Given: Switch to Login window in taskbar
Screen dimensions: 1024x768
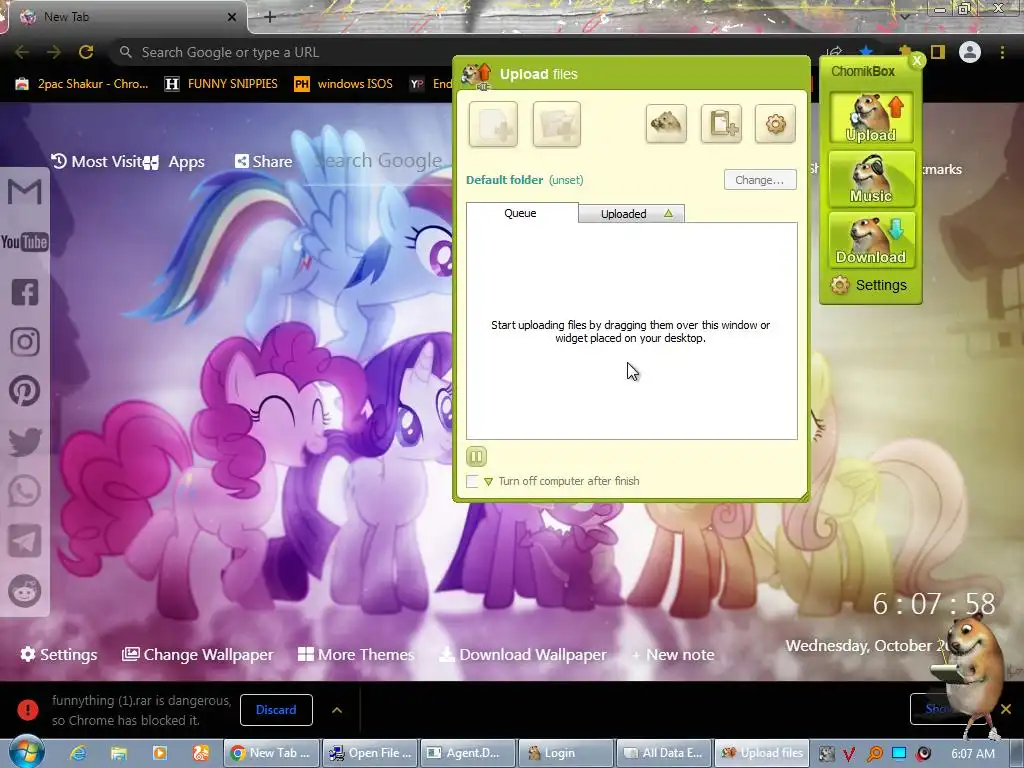Looking at the screenshot, I should (x=566, y=753).
